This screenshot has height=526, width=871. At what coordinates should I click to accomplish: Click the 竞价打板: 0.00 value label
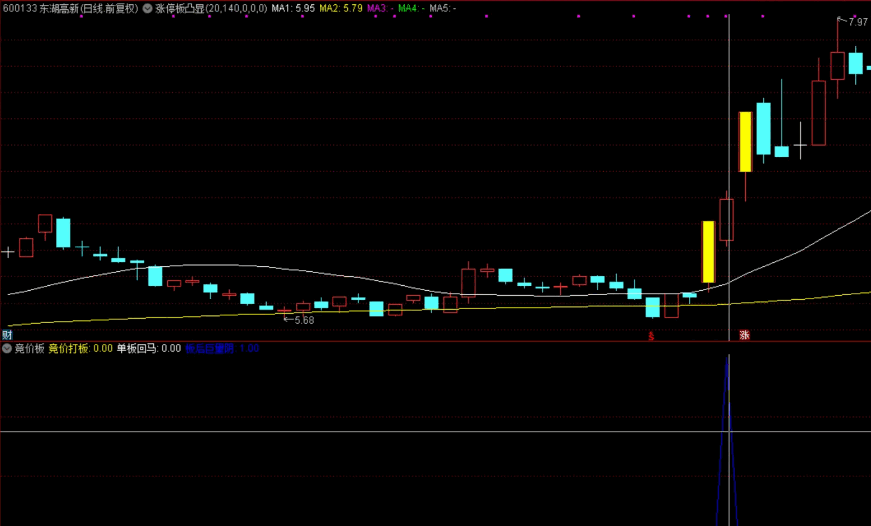tap(81, 349)
